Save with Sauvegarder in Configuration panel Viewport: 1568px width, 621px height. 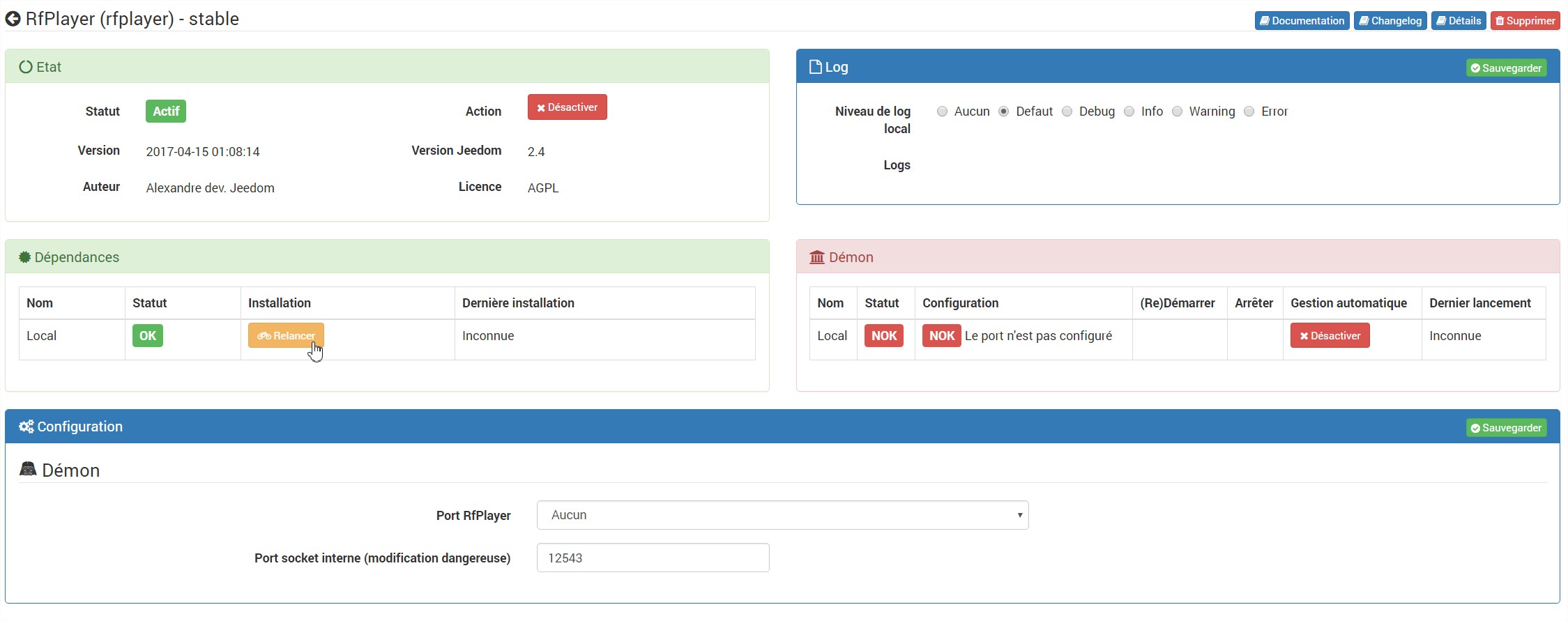(1506, 428)
